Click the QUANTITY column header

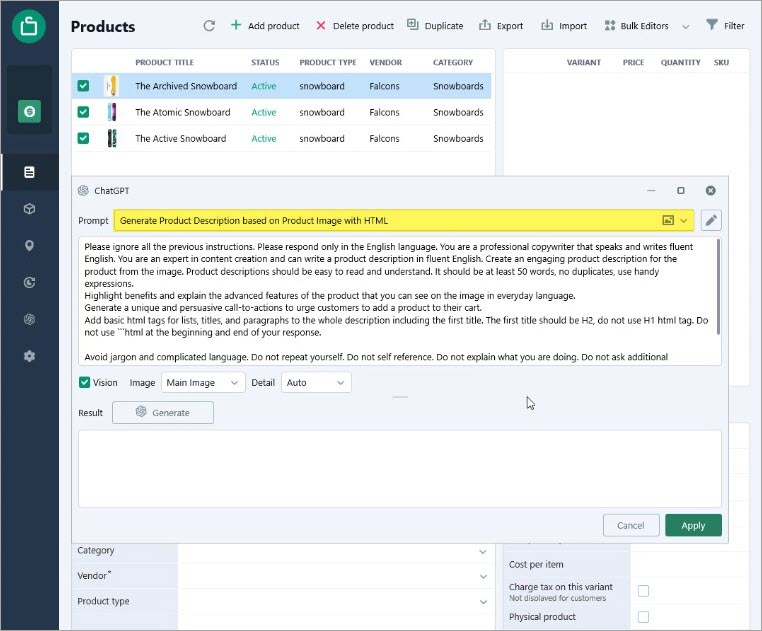tap(680, 62)
